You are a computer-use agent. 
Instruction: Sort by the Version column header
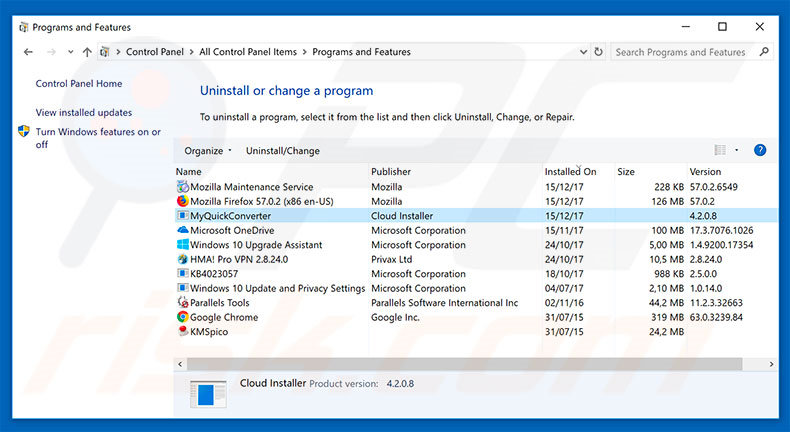705,172
